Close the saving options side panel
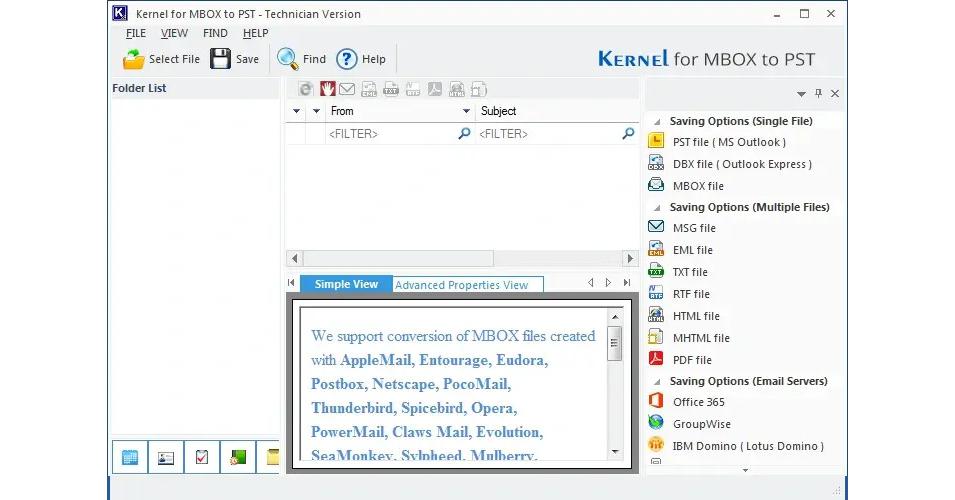This screenshot has width=955, height=500. click(x=835, y=93)
